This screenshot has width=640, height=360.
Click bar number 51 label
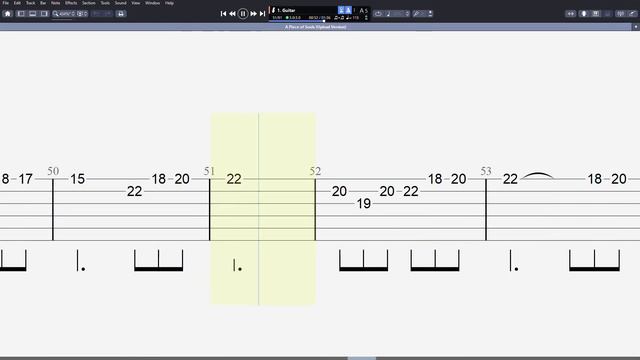(x=209, y=171)
